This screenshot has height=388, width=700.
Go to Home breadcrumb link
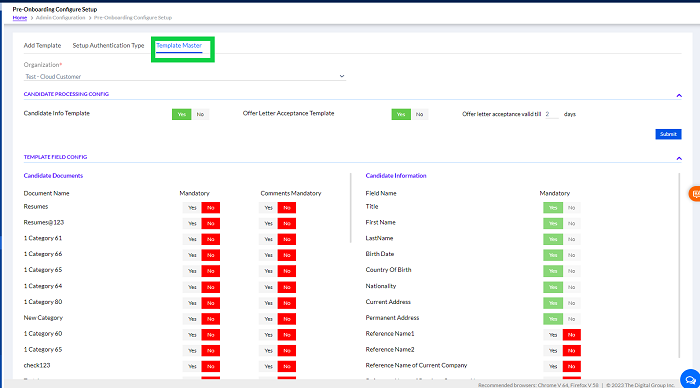coord(20,18)
